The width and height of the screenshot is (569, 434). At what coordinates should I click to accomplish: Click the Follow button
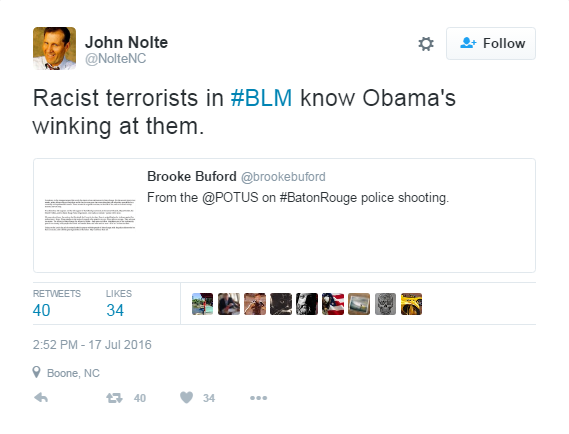(491, 44)
